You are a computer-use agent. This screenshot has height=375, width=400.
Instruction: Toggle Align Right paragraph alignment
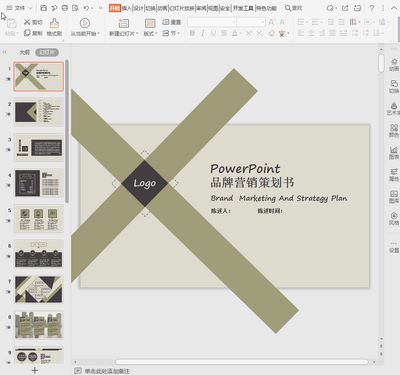click(x=322, y=33)
